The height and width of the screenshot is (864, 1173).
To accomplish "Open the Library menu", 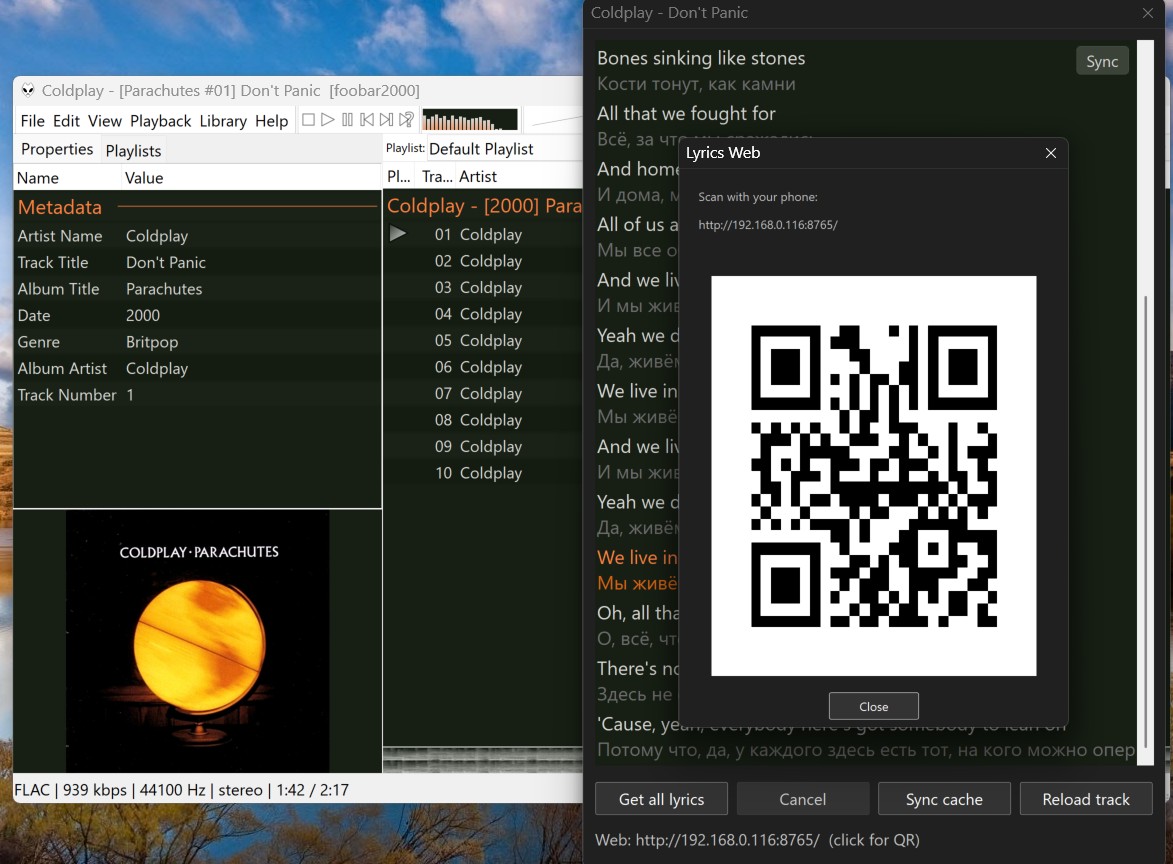I will pyautogui.click(x=223, y=121).
